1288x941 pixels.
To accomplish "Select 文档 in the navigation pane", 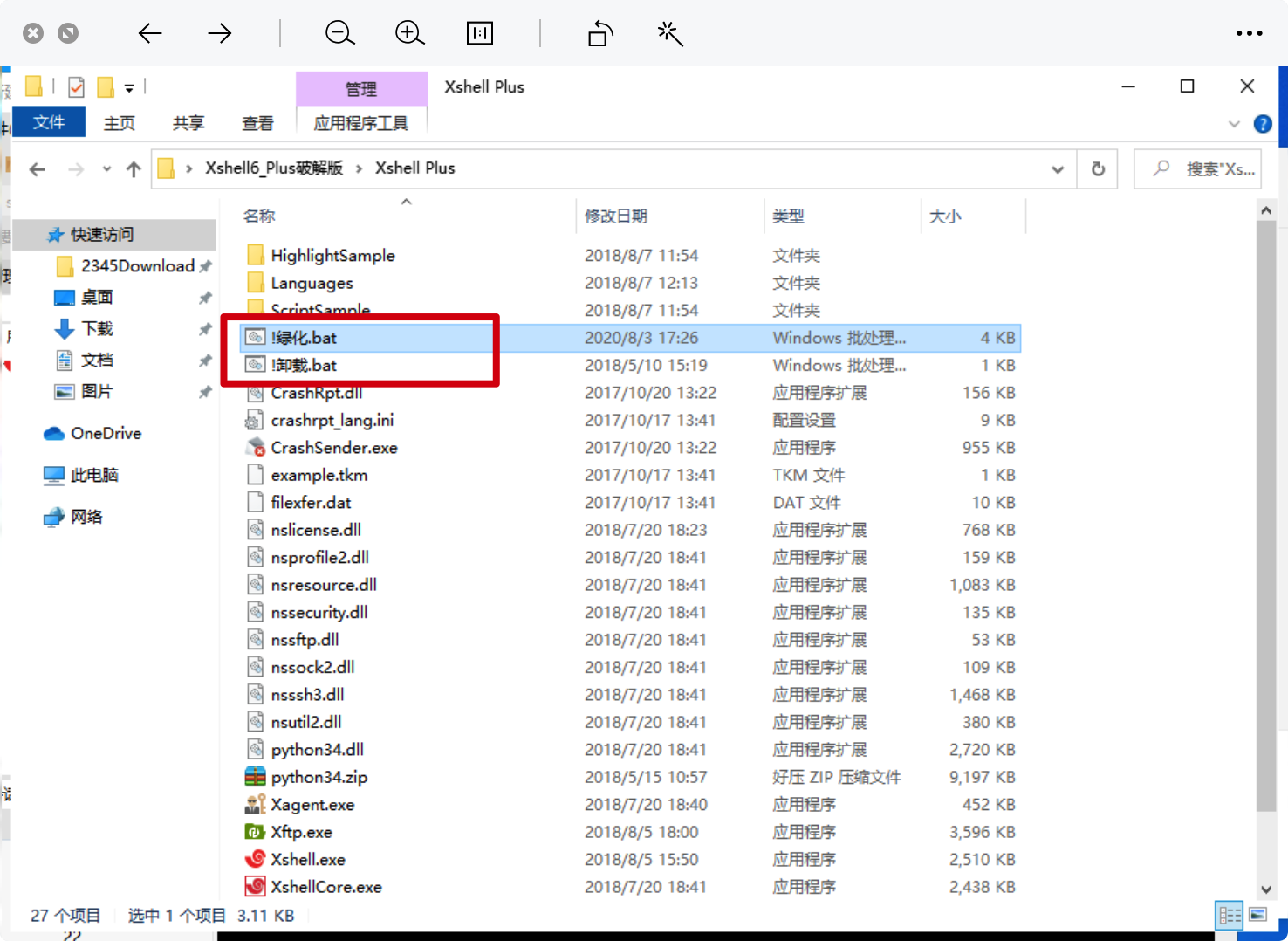I will [97, 361].
